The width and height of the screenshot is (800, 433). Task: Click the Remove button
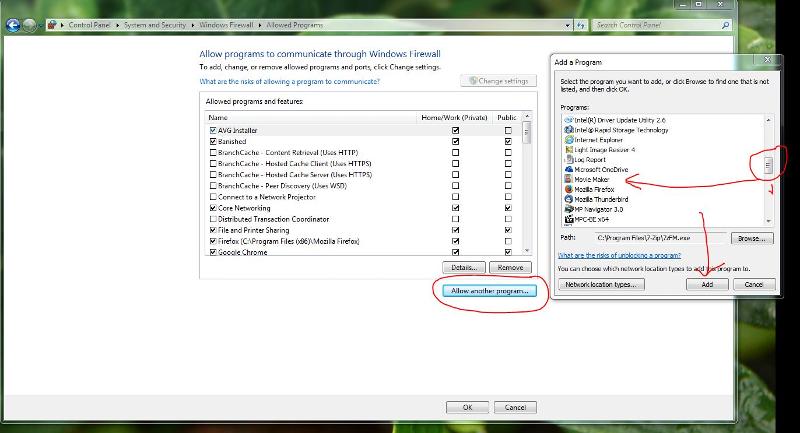point(510,267)
